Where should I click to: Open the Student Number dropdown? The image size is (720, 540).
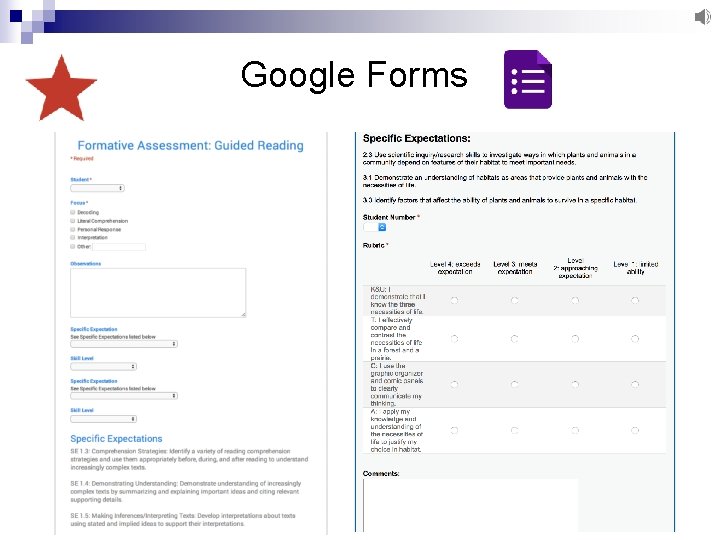point(375,227)
